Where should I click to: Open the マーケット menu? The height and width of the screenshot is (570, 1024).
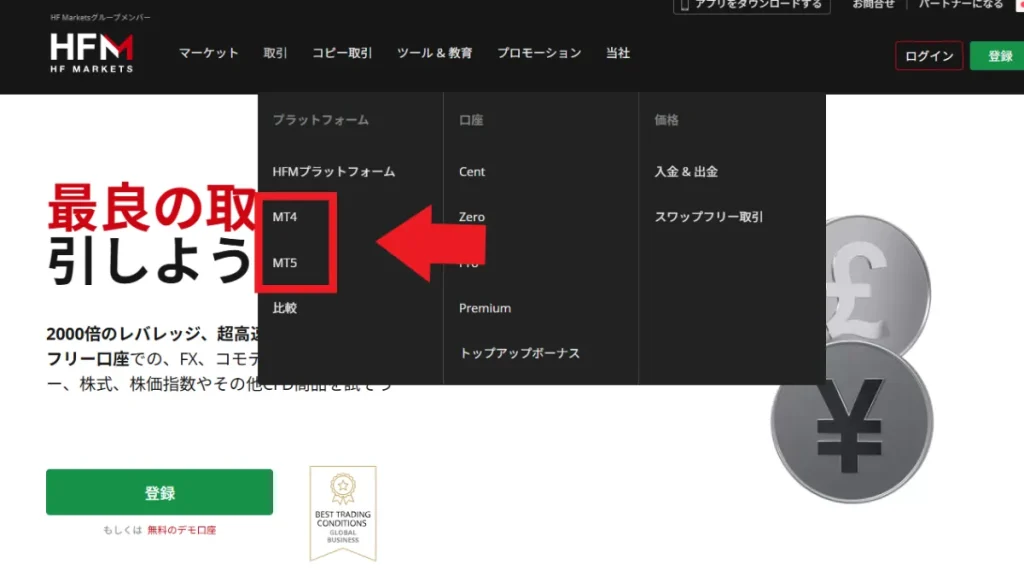(209, 53)
